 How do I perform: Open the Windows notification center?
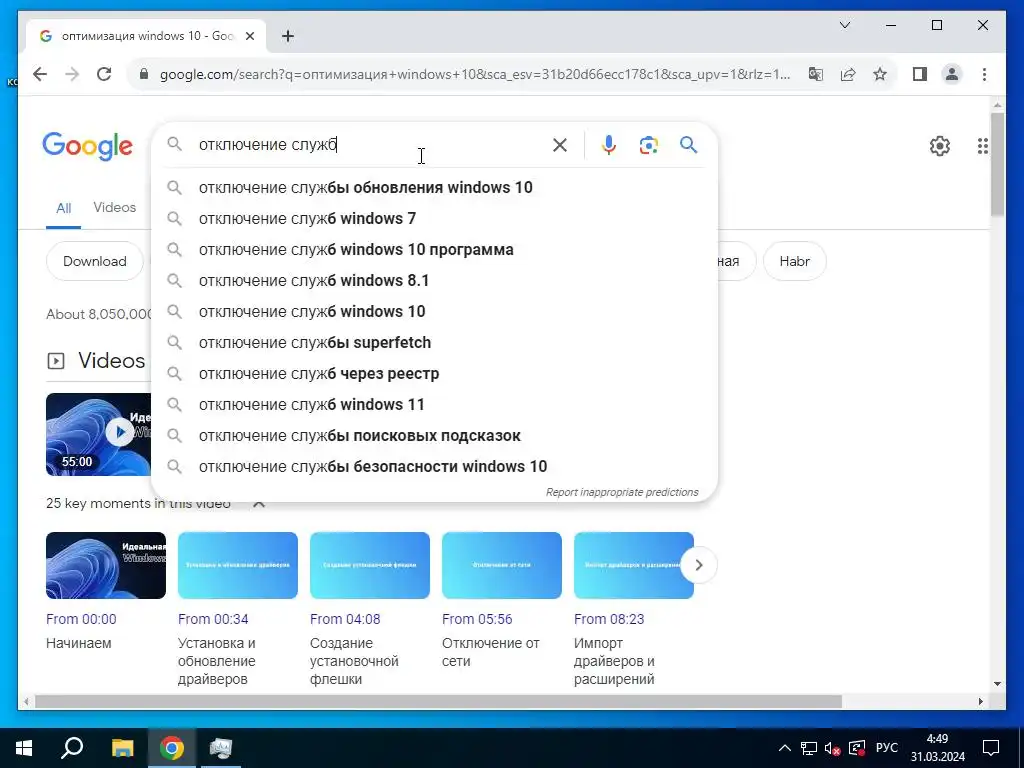(991, 748)
